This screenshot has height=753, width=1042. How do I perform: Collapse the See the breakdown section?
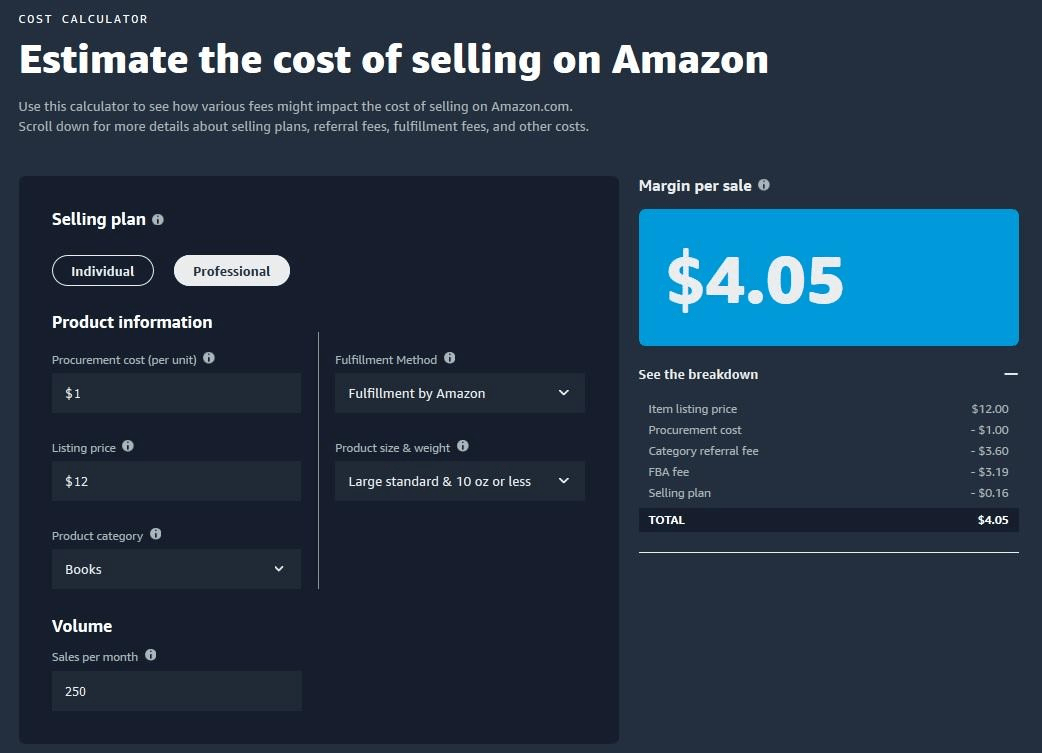(x=1011, y=374)
